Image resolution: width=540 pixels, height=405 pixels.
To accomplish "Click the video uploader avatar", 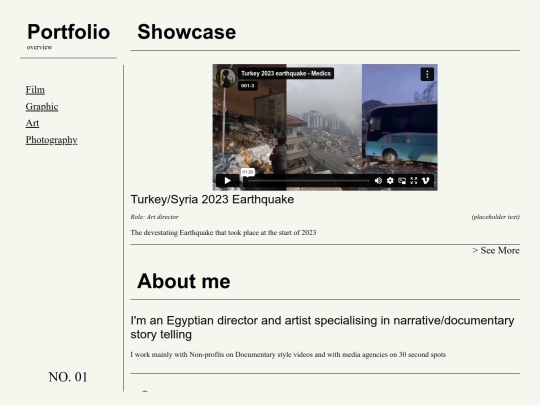I will coord(226,77).
